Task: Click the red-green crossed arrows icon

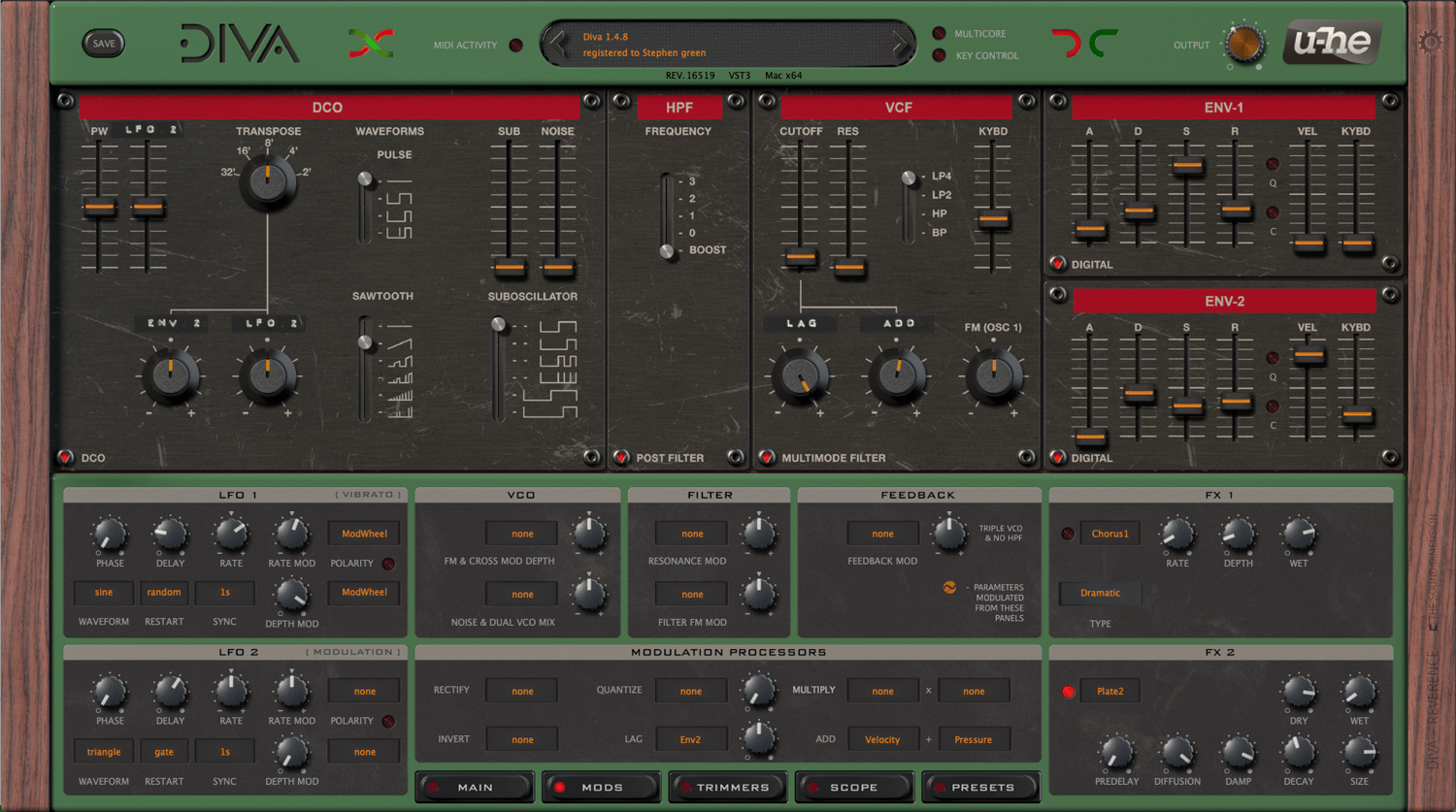Action: 371,43
